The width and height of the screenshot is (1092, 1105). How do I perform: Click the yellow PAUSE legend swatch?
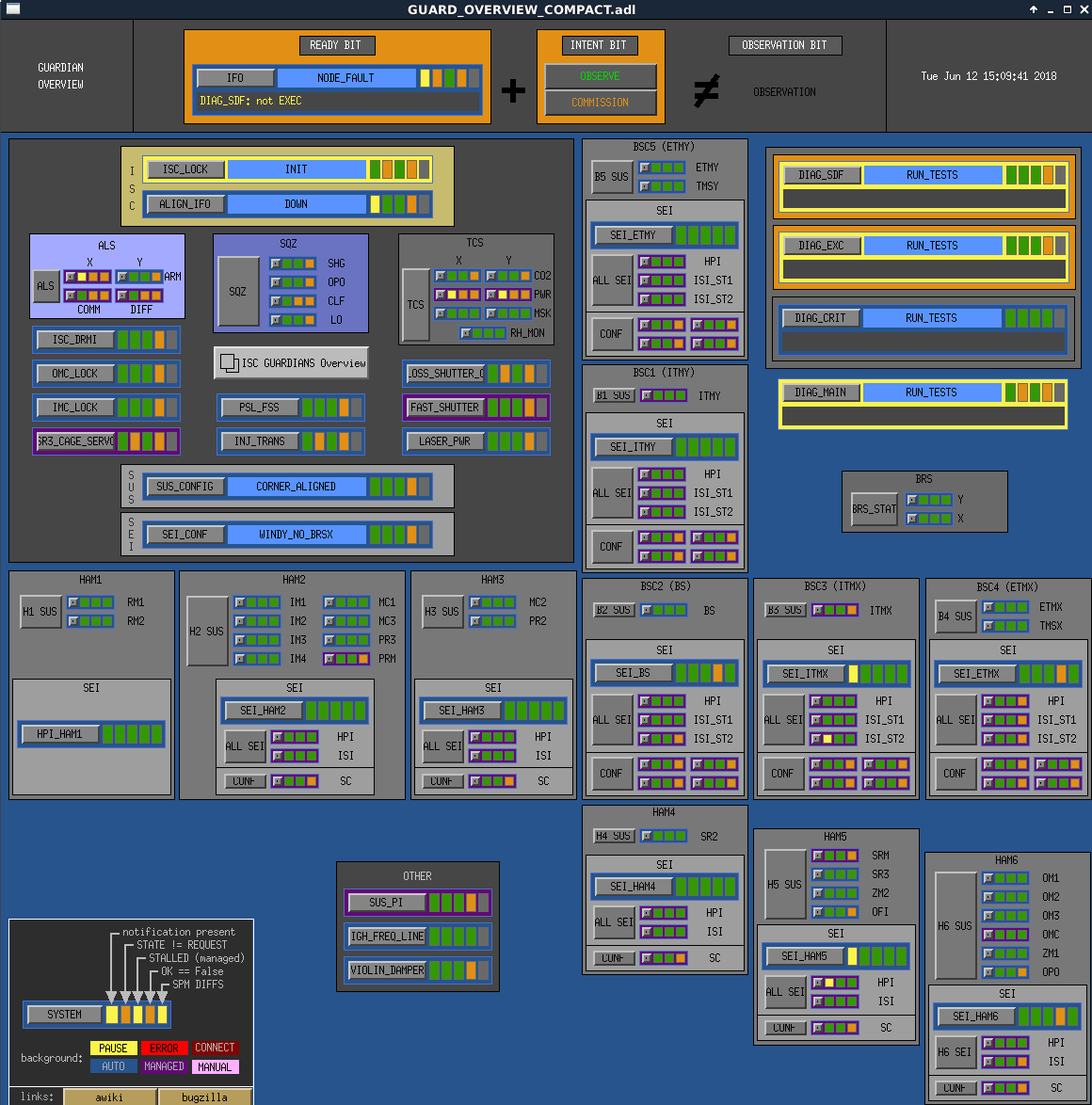[113, 1049]
